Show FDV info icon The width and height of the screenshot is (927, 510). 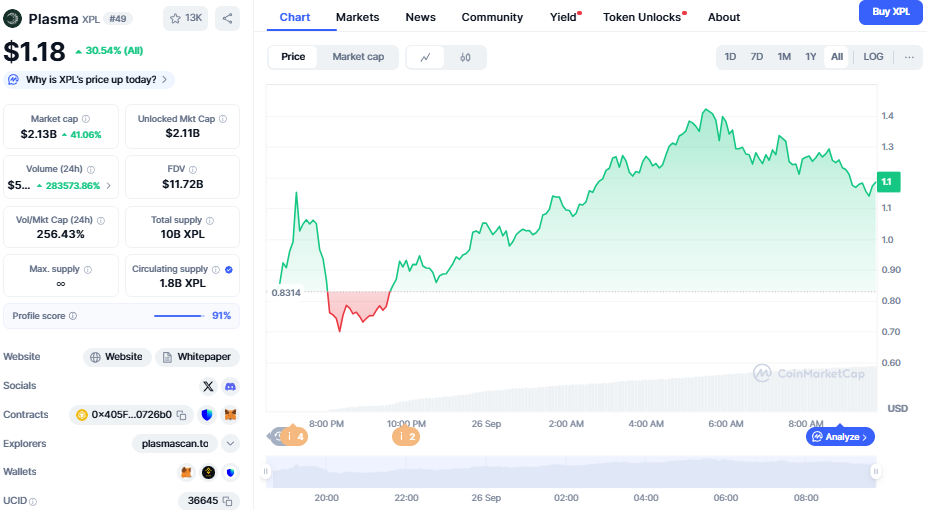(193, 170)
